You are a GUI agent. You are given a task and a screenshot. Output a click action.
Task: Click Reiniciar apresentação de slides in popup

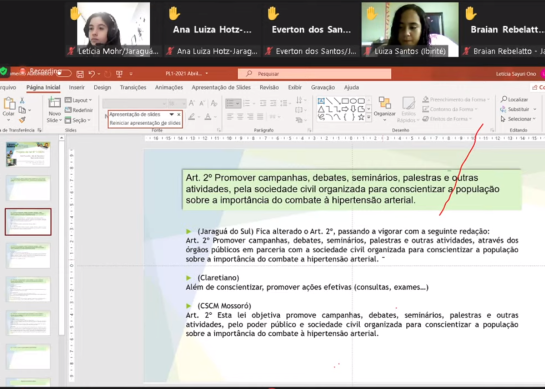(145, 123)
